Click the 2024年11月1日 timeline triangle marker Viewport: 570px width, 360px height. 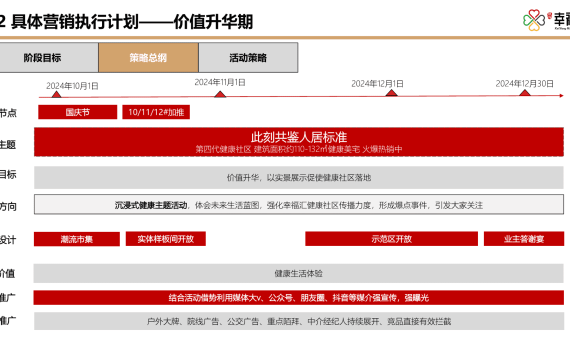(220, 94)
